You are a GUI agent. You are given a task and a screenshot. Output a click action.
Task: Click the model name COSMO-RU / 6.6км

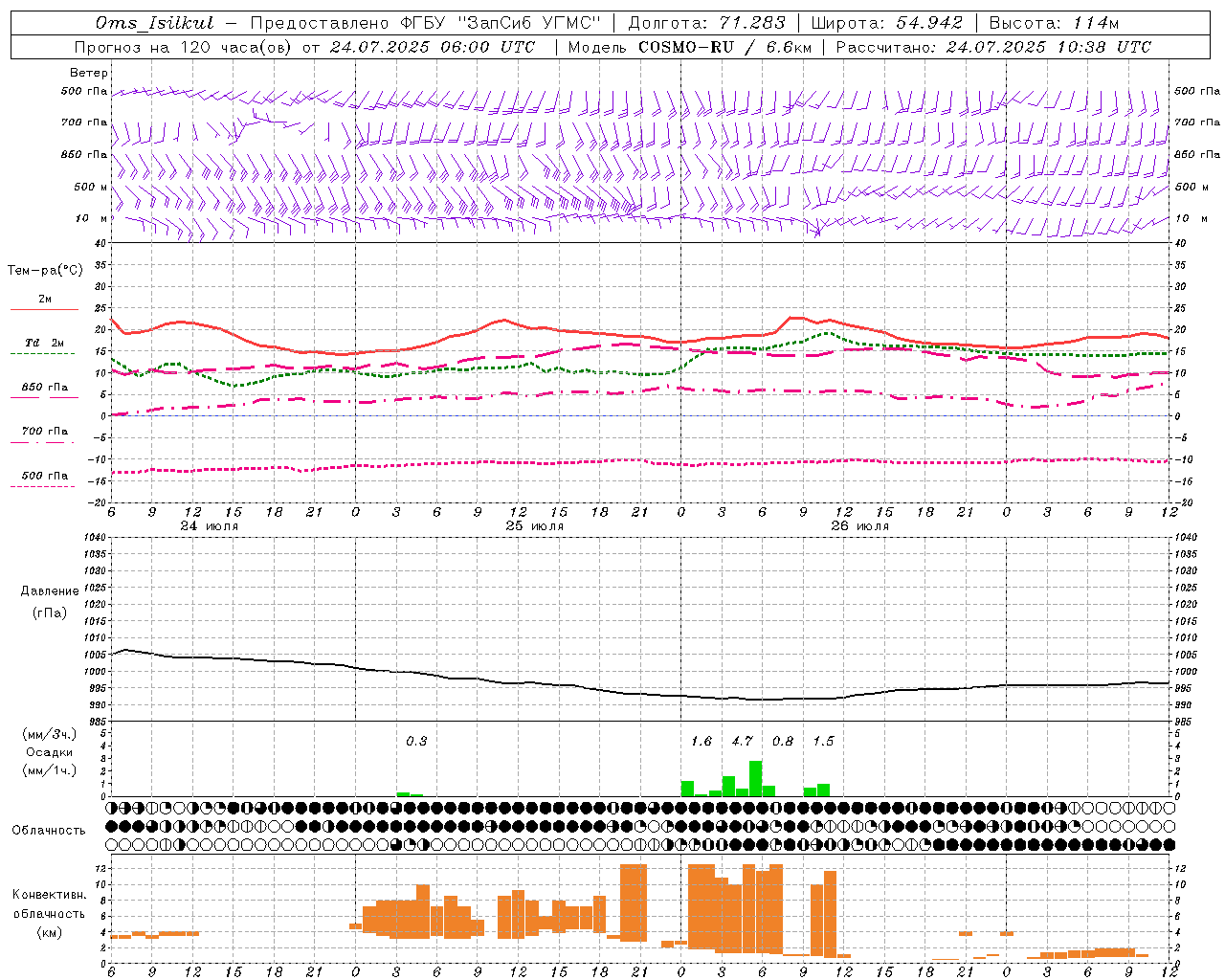724,47
